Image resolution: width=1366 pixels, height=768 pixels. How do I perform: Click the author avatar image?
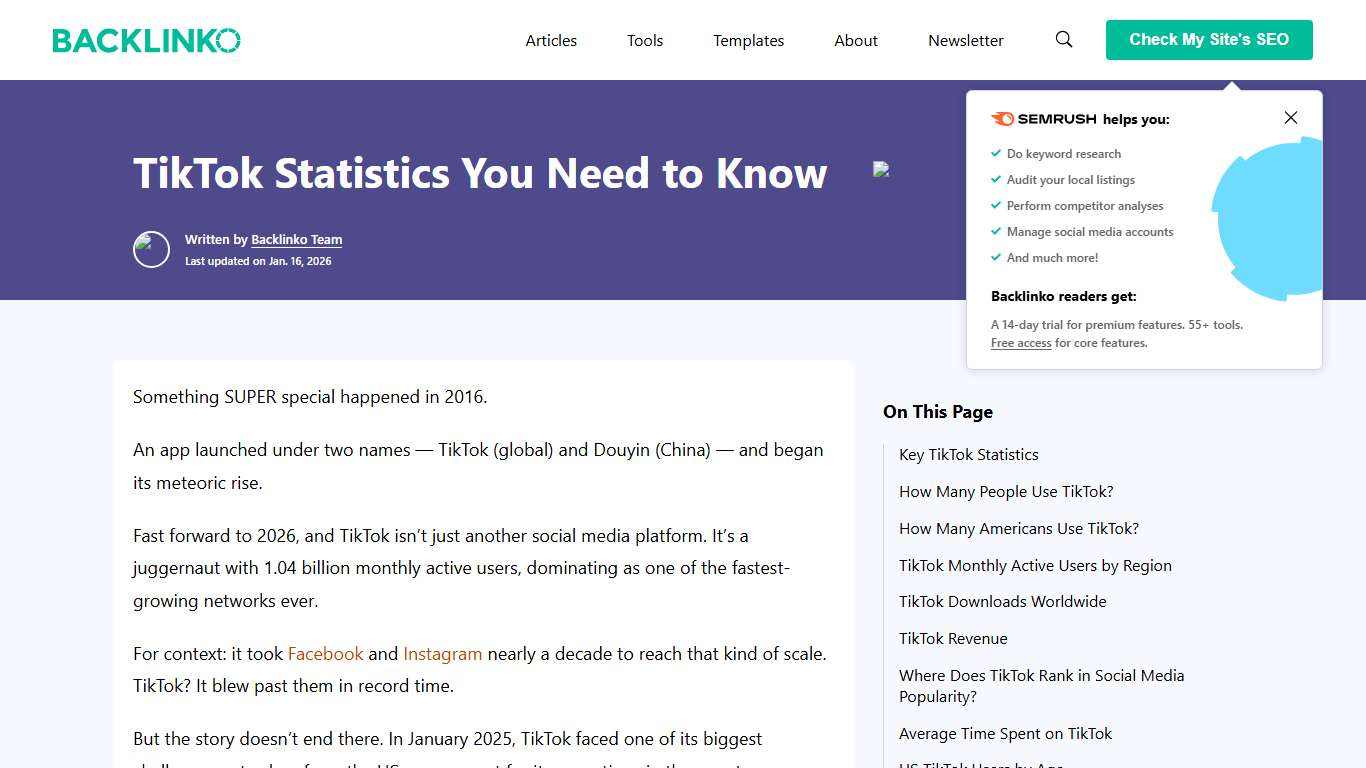[x=151, y=249]
